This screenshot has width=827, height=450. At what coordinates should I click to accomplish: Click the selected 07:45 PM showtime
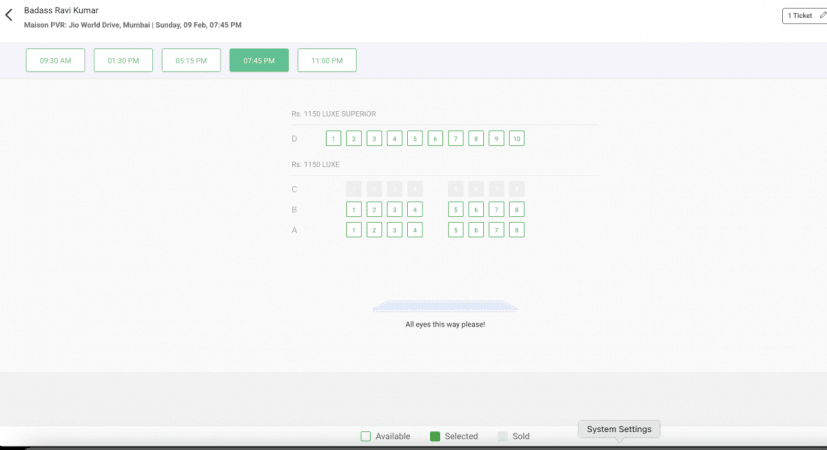pyautogui.click(x=259, y=60)
